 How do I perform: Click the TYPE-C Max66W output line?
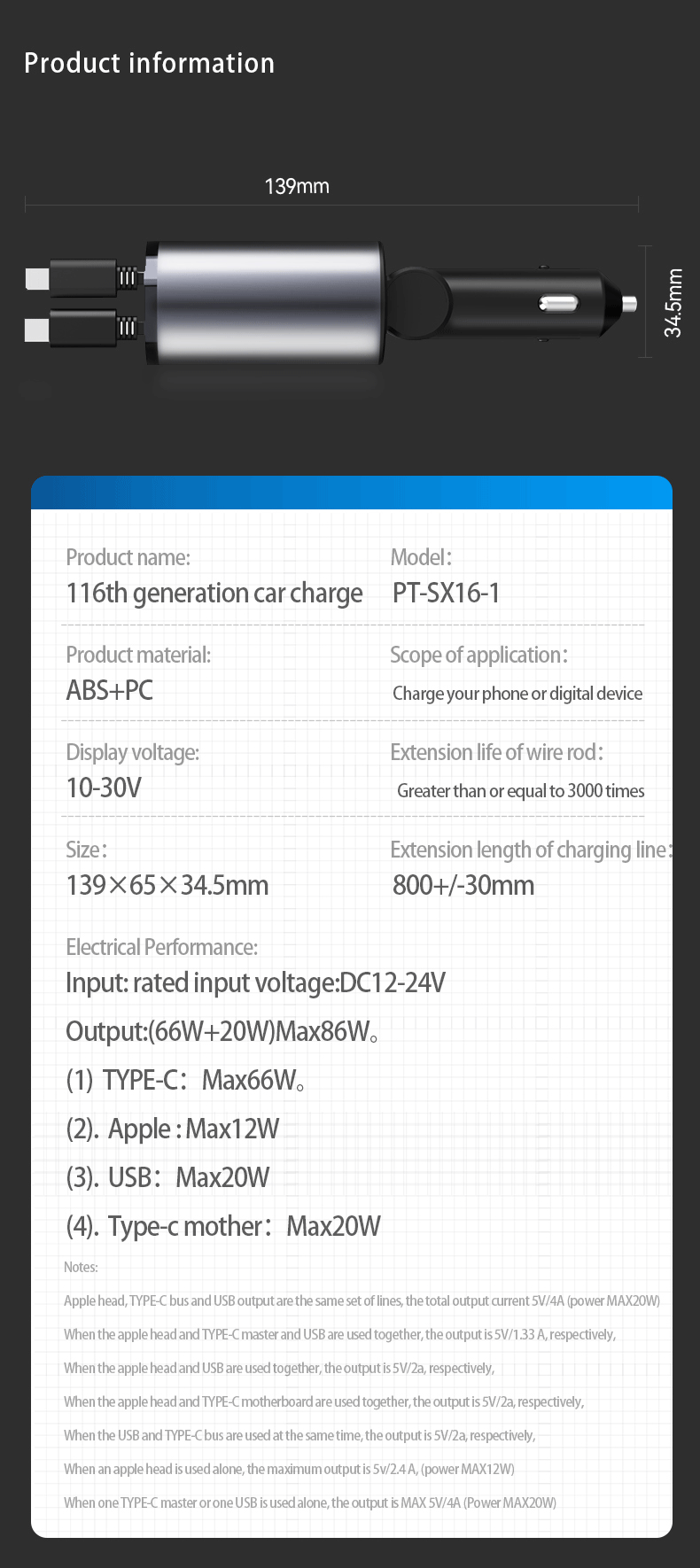186,1080
